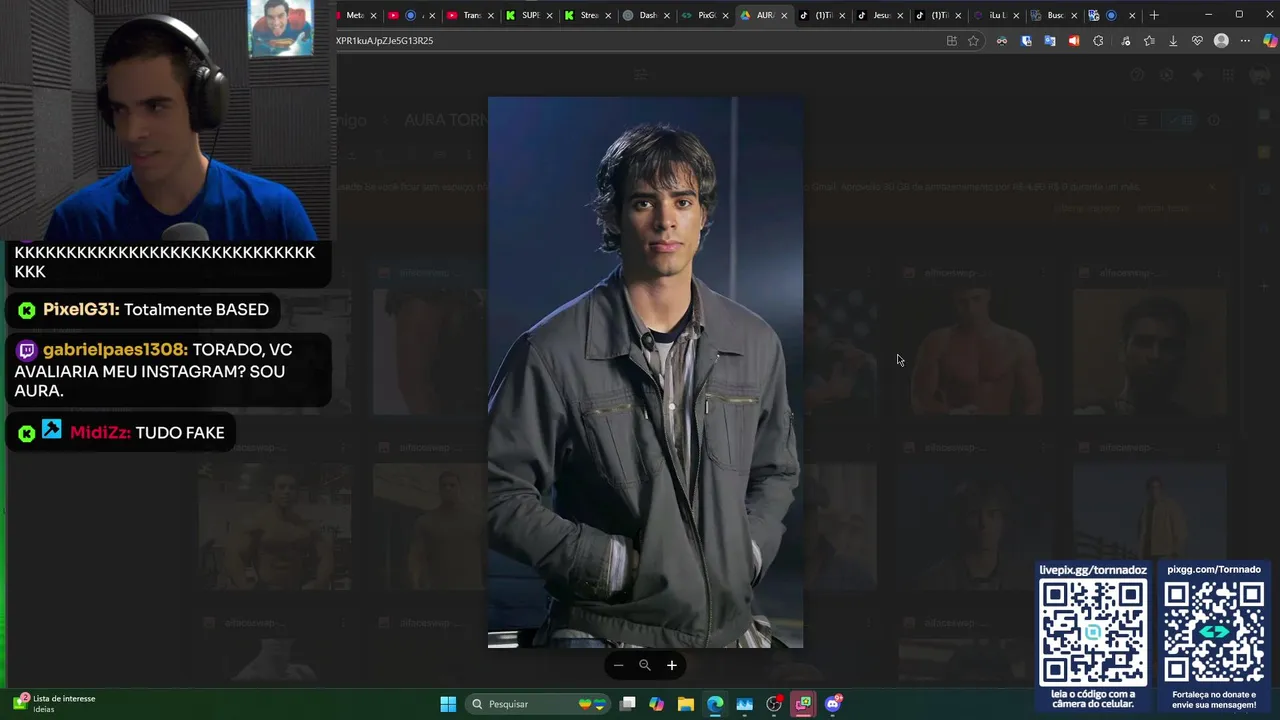Click the blue shield extension icon
The height and width of the screenshot is (720, 1280).
coord(1027,41)
